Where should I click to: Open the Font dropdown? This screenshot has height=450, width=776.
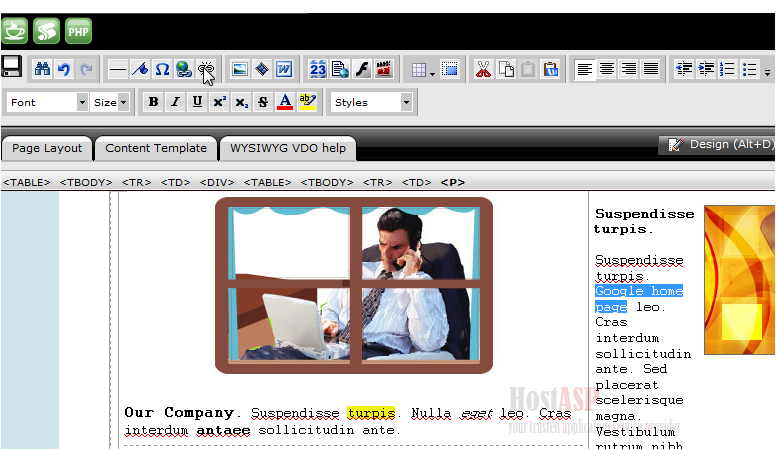coord(48,102)
